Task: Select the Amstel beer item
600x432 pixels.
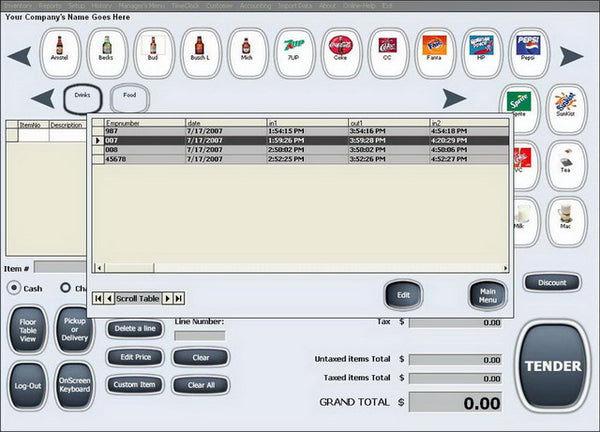Action: point(59,48)
